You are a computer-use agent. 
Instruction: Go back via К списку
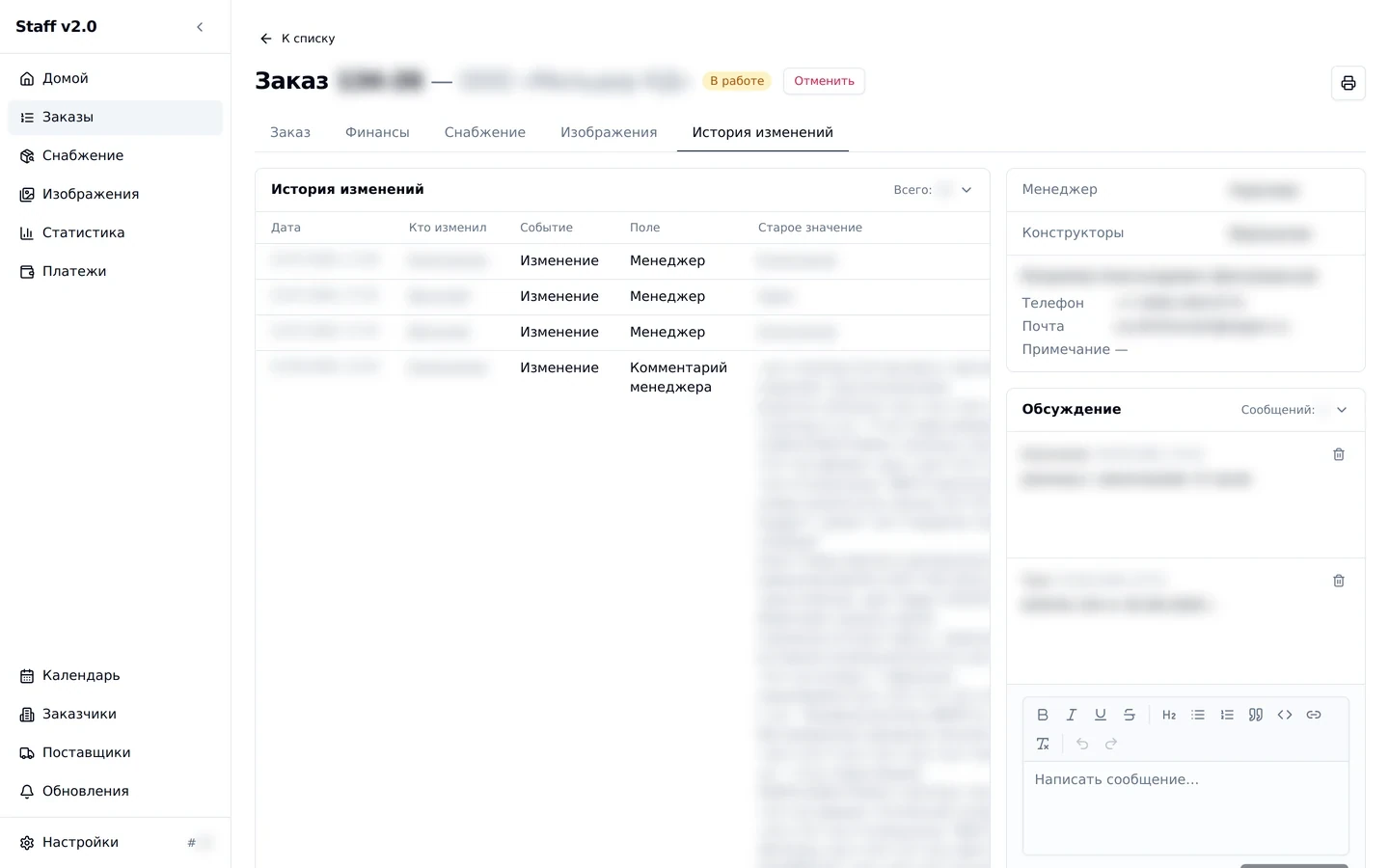tap(297, 39)
